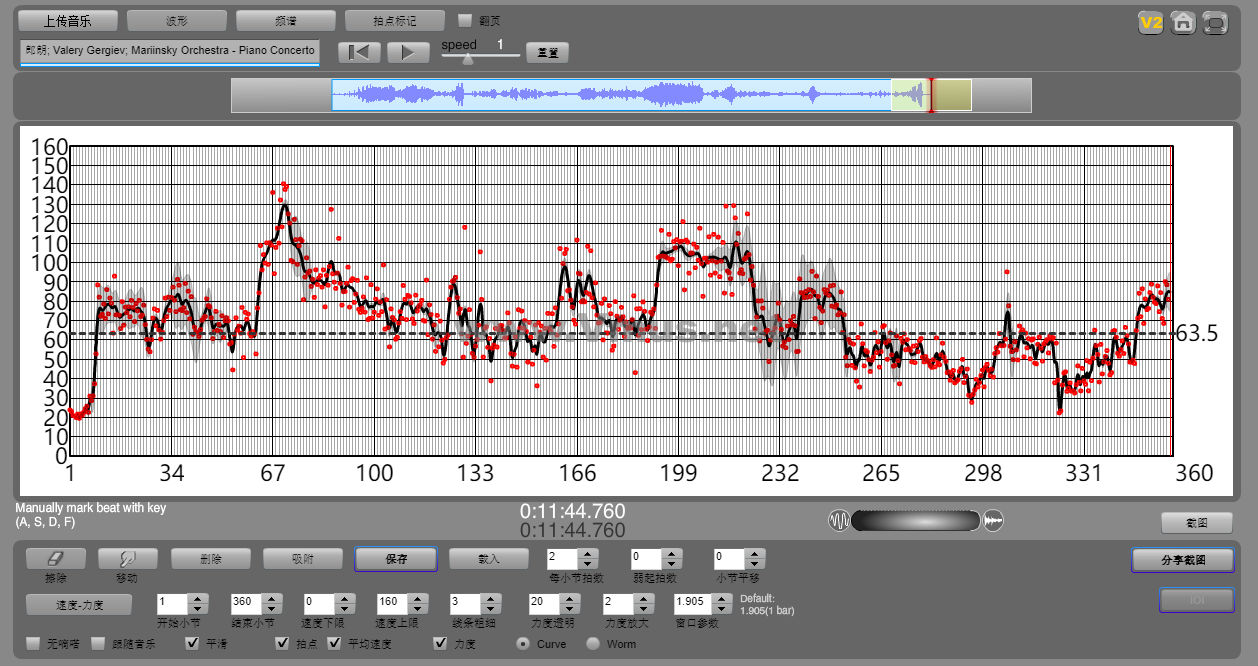
Task: Click the 上传音乐 upload button
Action: 68,20
